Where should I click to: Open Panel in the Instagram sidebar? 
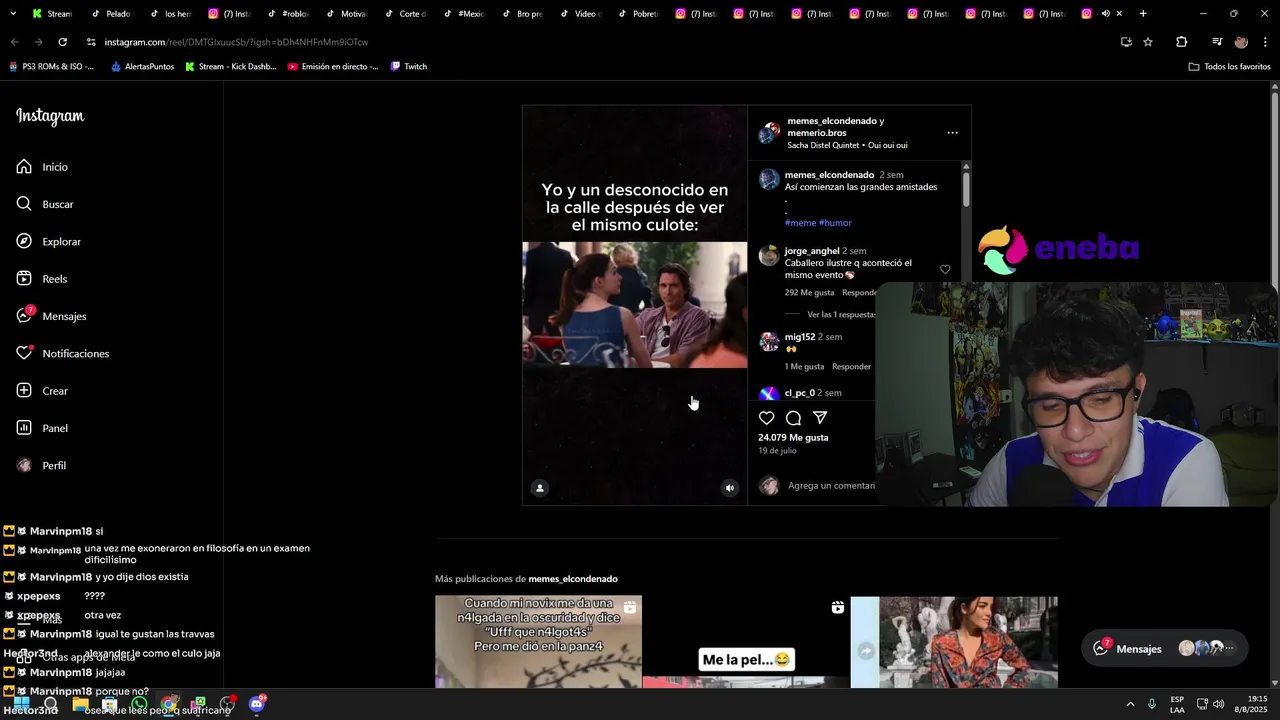click(42, 428)
